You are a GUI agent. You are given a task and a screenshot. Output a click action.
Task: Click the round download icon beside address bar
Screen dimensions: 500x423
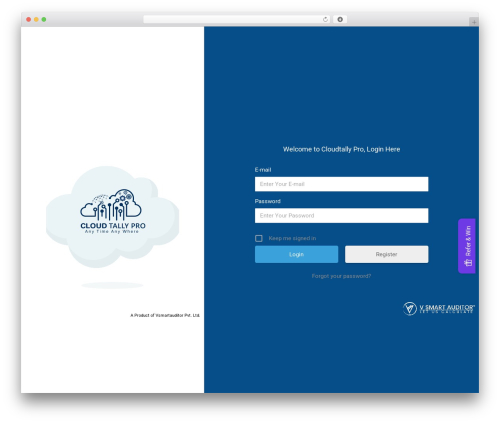click(340, 19)
